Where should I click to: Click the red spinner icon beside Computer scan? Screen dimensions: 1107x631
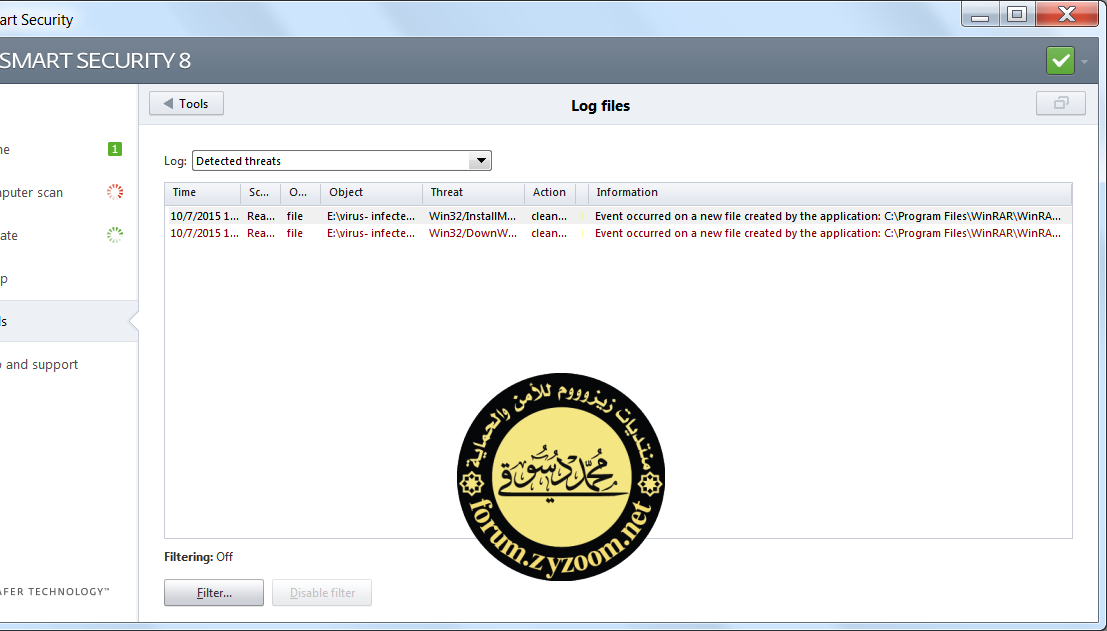(115, 192)
